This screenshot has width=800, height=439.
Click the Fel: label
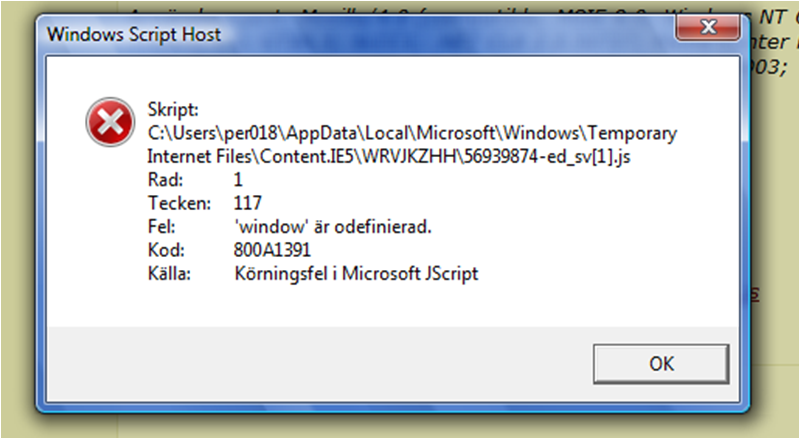161,227
